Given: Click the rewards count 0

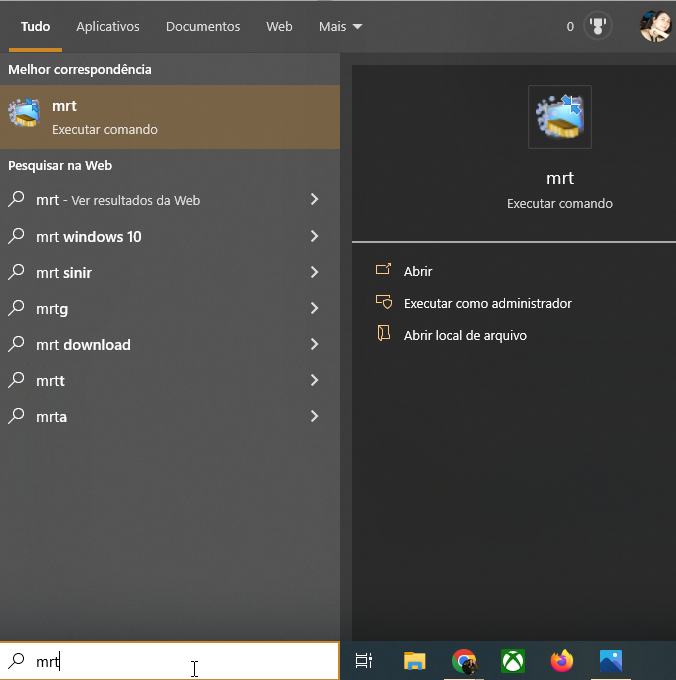Looking at the screenshot, I should click(570, 26).
